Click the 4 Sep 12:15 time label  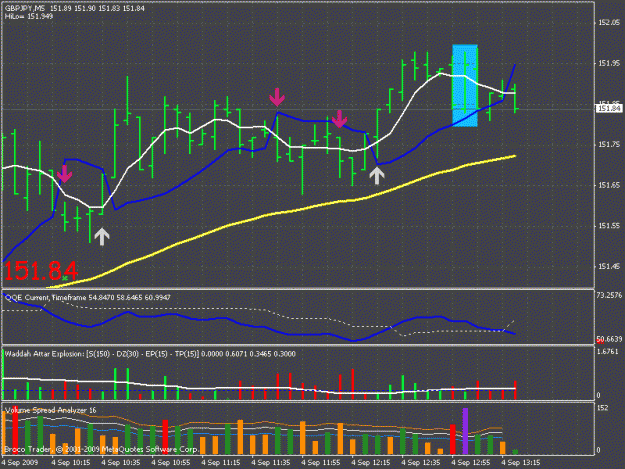point(371,463)
